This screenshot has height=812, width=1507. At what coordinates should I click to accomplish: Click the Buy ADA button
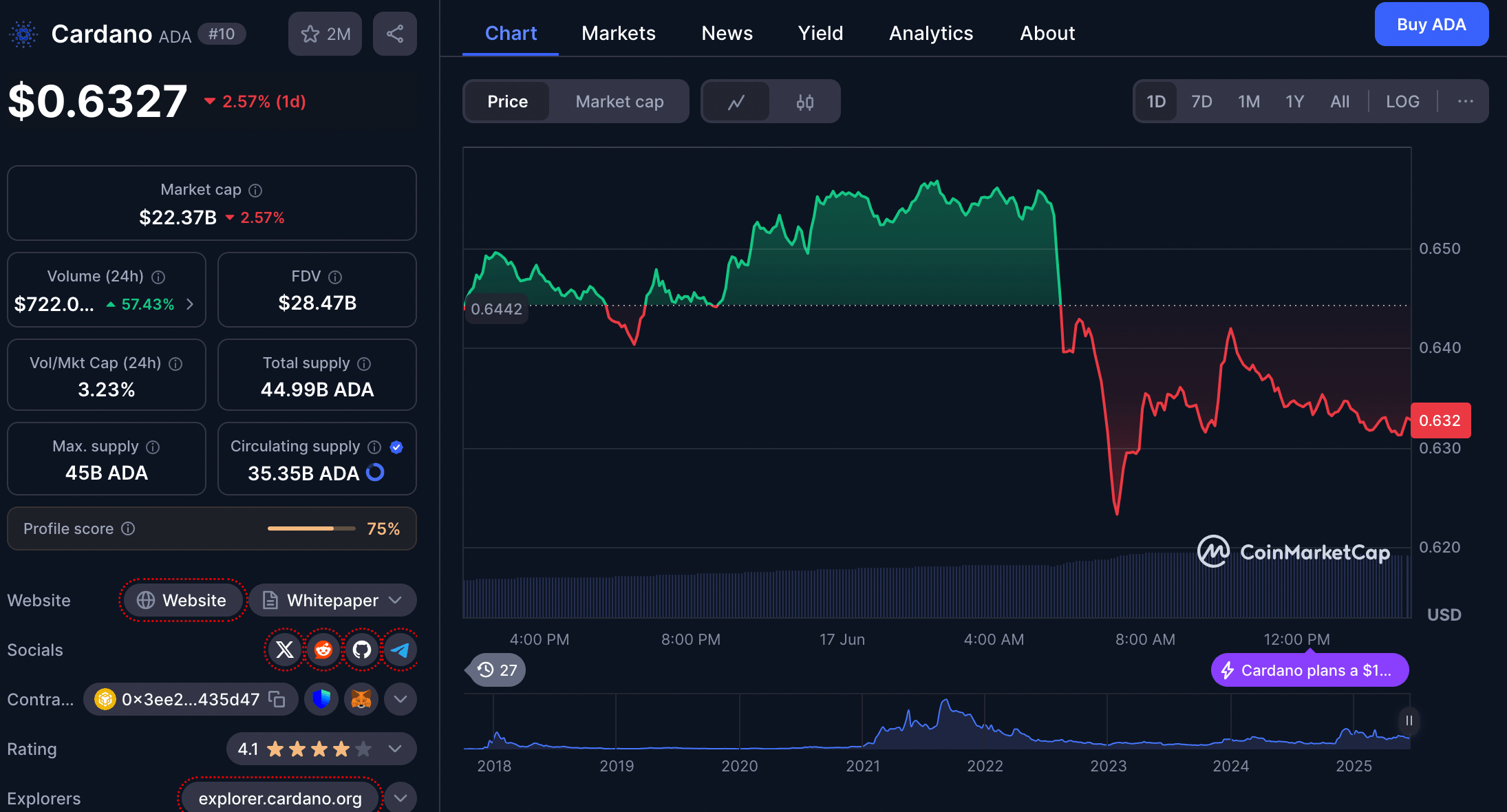[1431, 25]
